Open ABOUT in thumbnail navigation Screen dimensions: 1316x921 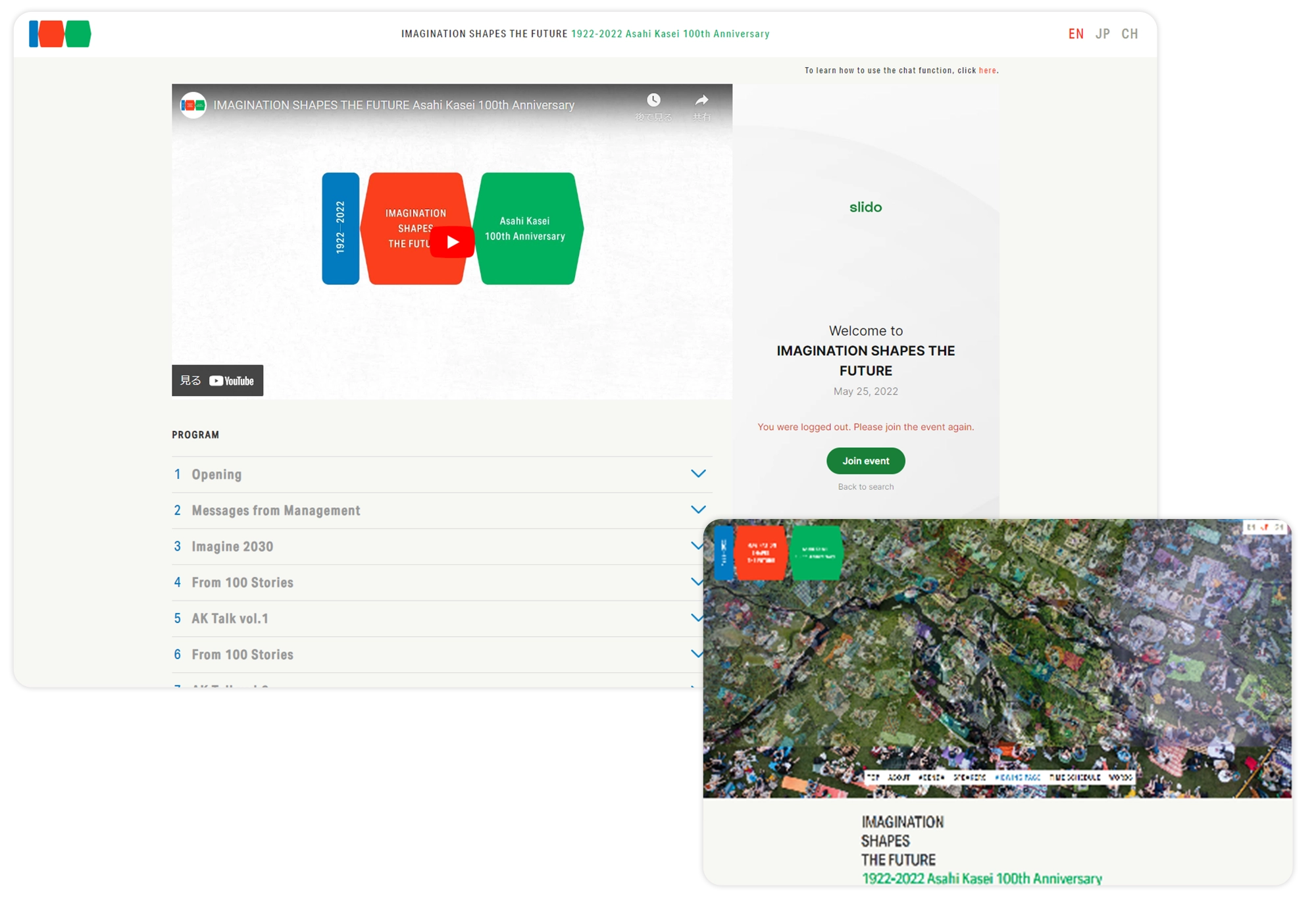[899, 778]
